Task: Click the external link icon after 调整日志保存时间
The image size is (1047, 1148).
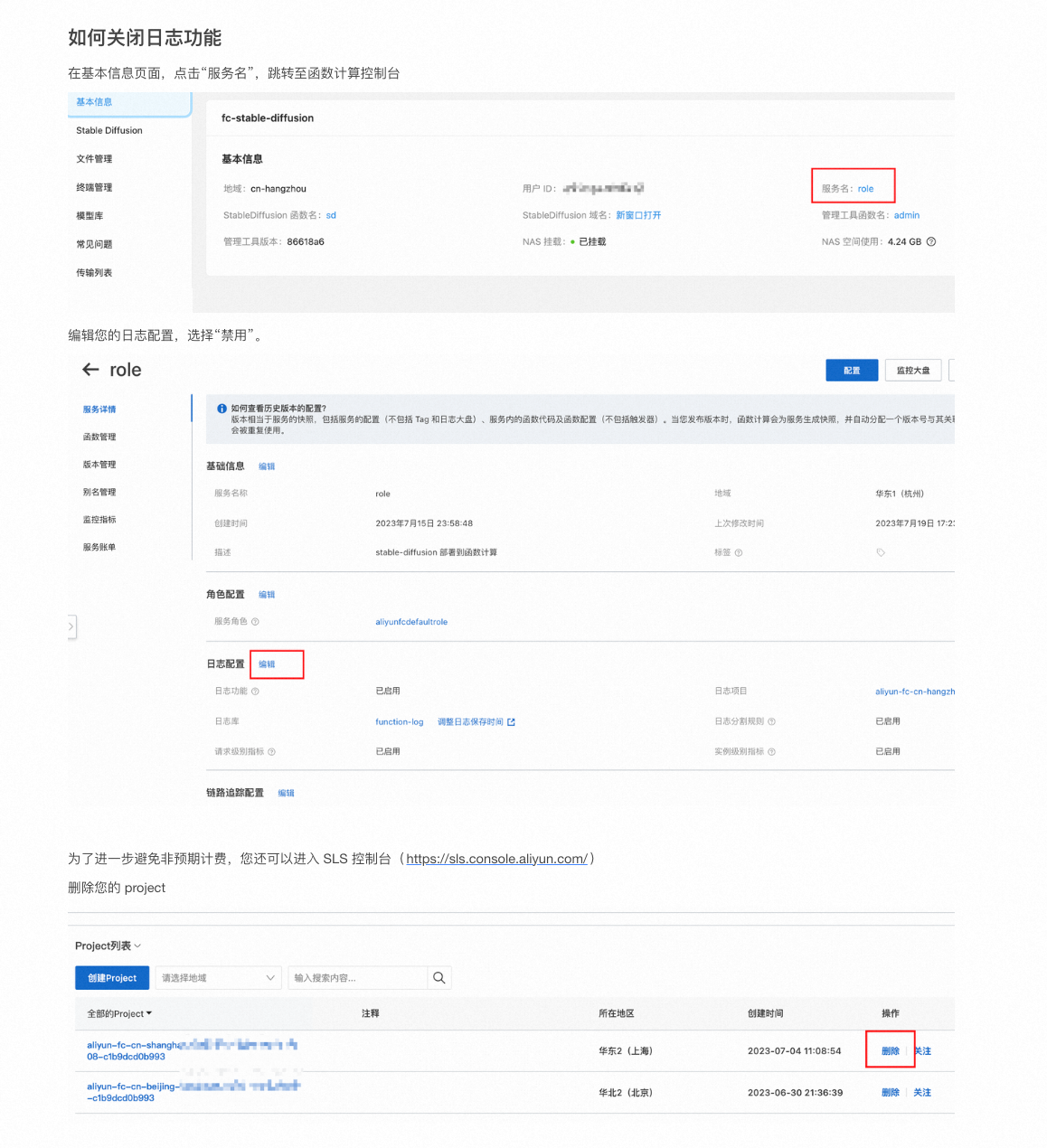Action: point(511,722)
